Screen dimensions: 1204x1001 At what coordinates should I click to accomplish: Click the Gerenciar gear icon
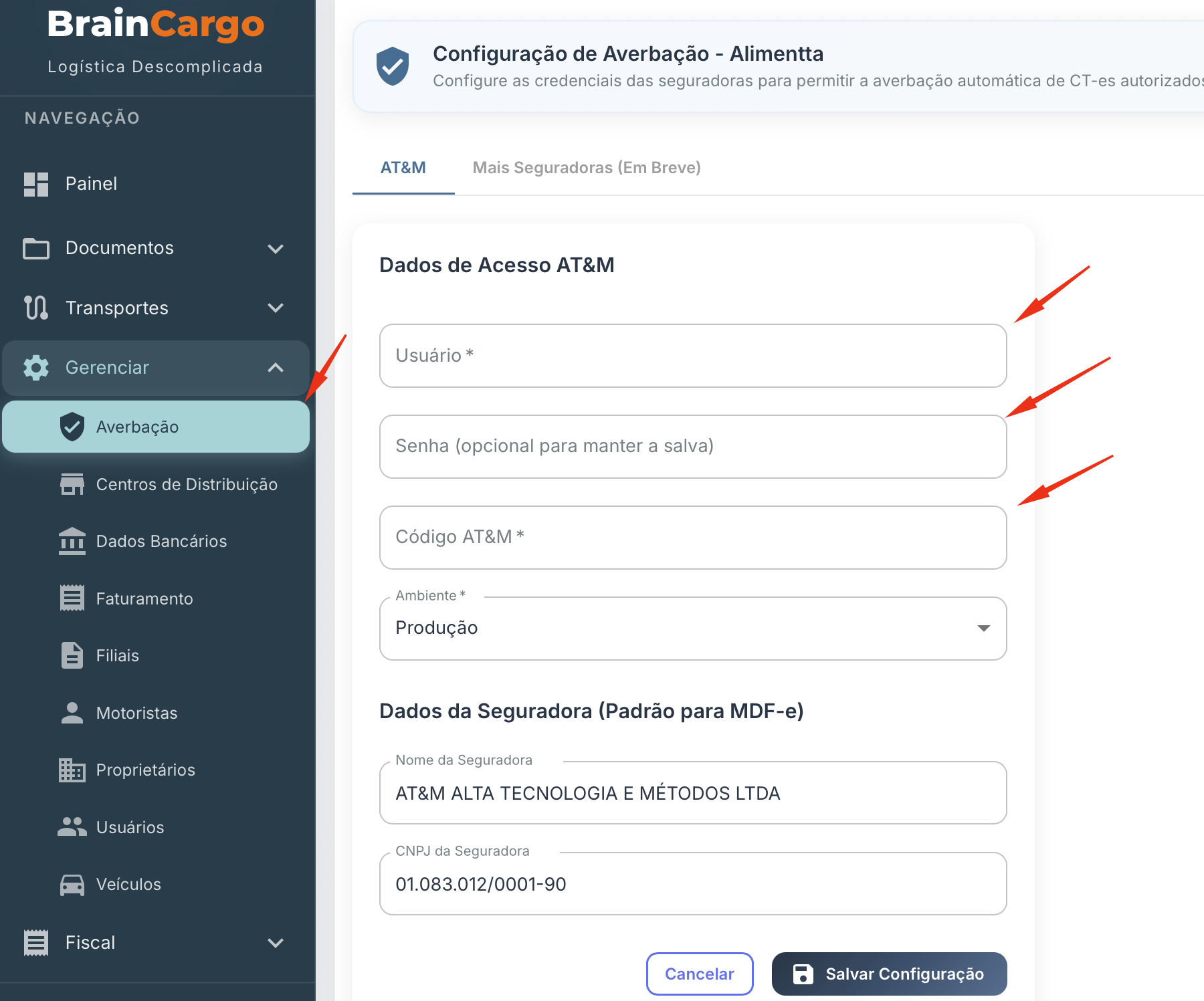click(x=36, y=368)
